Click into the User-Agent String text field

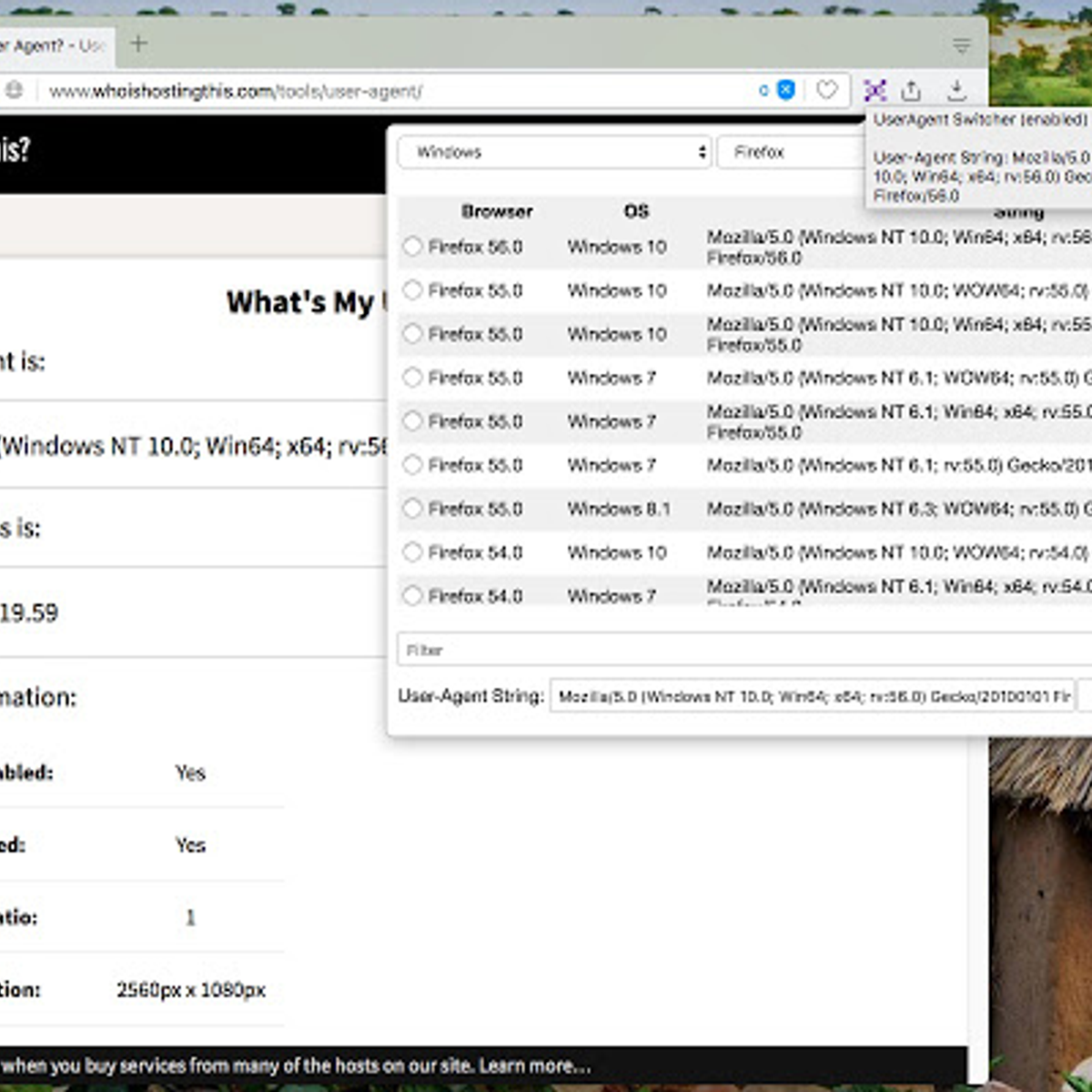pos(813,696)
